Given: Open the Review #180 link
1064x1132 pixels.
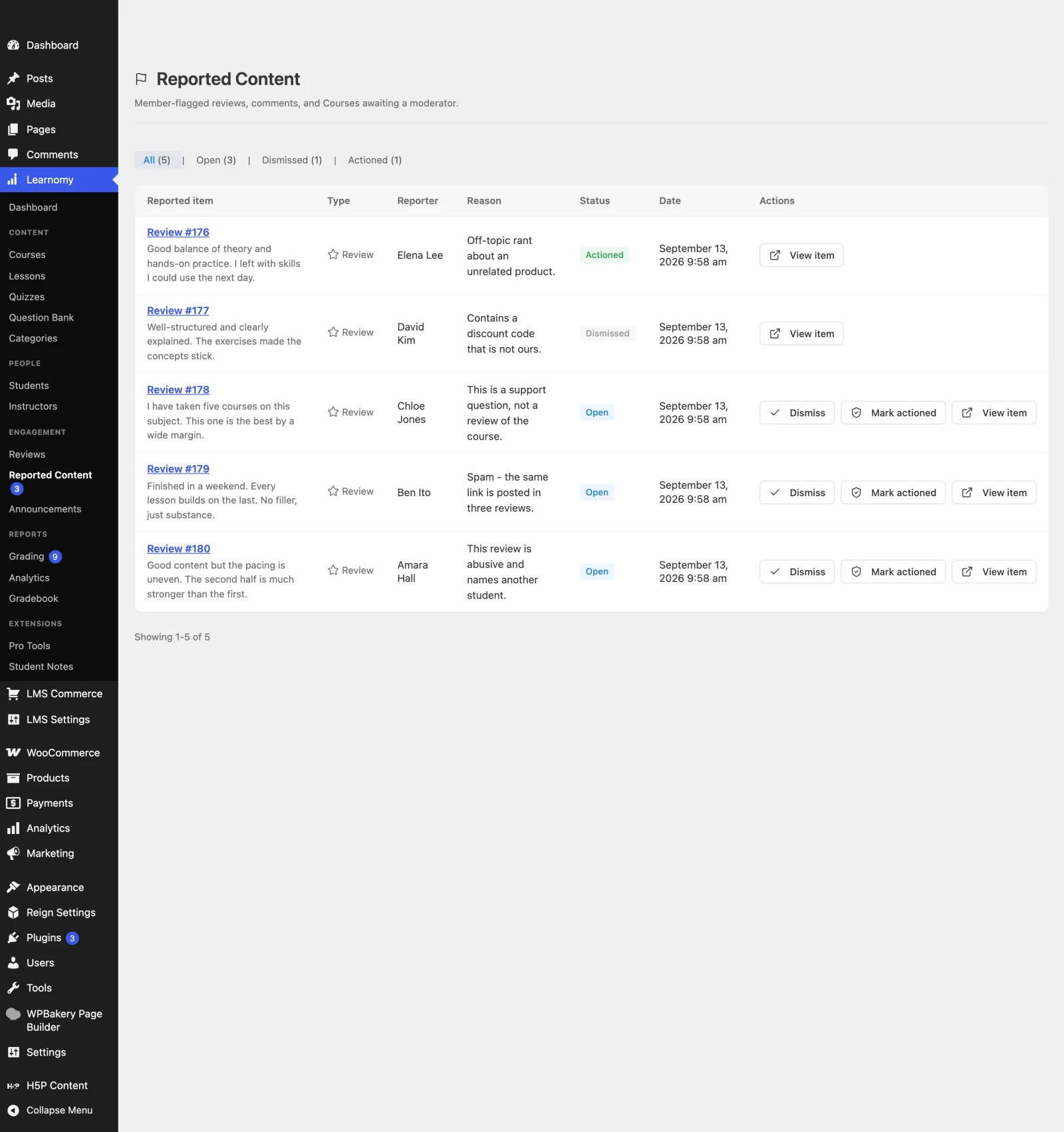Looking at the screenshot, I should click(179, 549).
